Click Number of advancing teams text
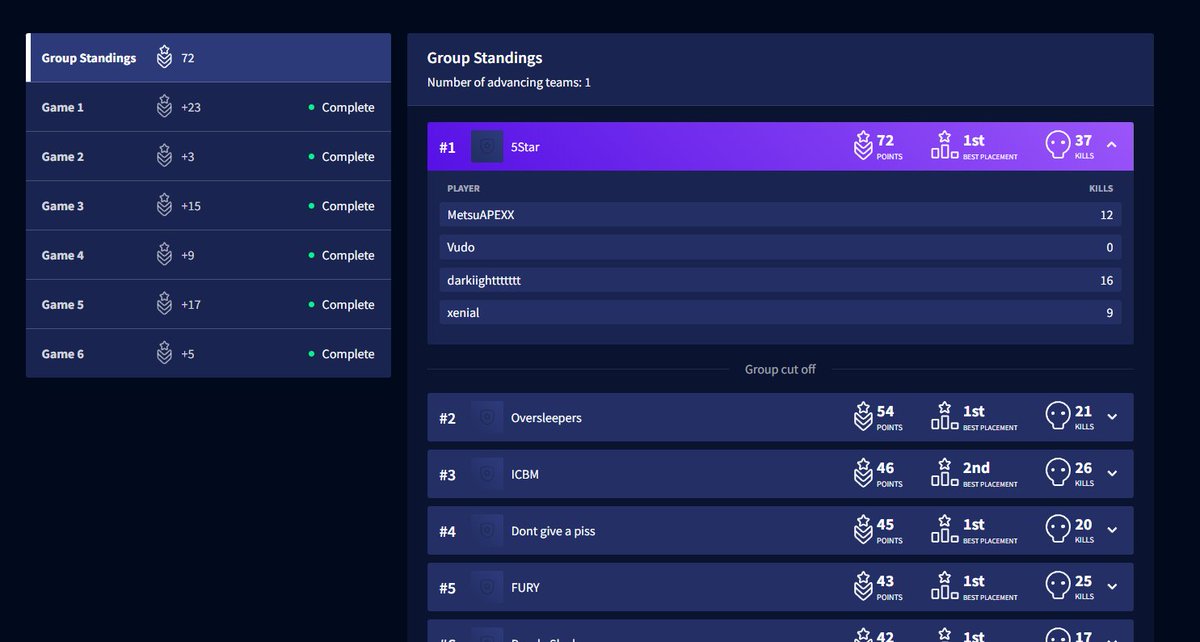 pos(509,82)
